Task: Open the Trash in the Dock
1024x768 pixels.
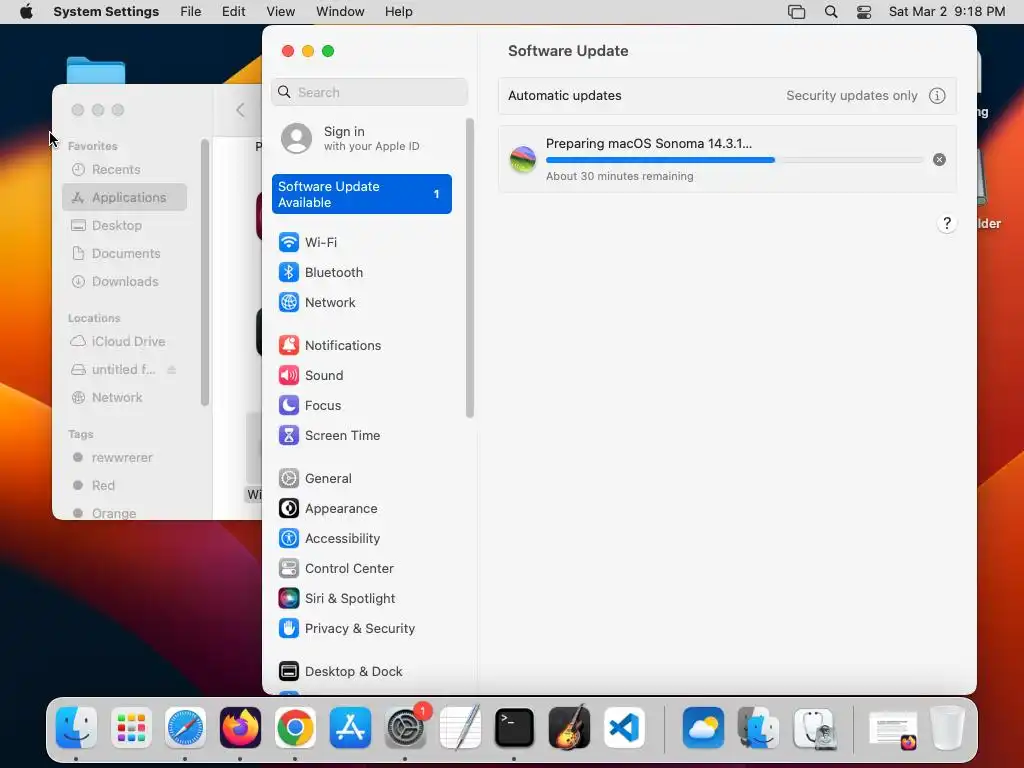Action: 948,728
